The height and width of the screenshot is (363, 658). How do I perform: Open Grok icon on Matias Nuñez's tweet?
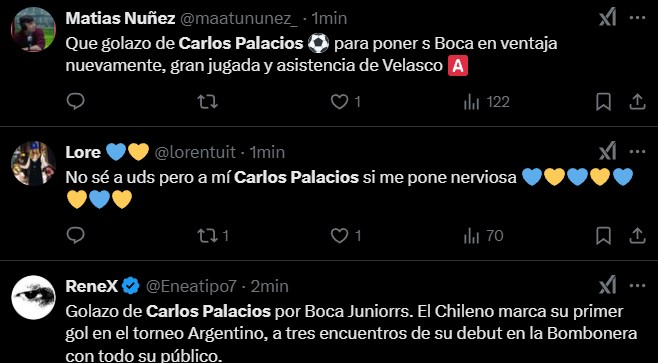tap(607, 18)
